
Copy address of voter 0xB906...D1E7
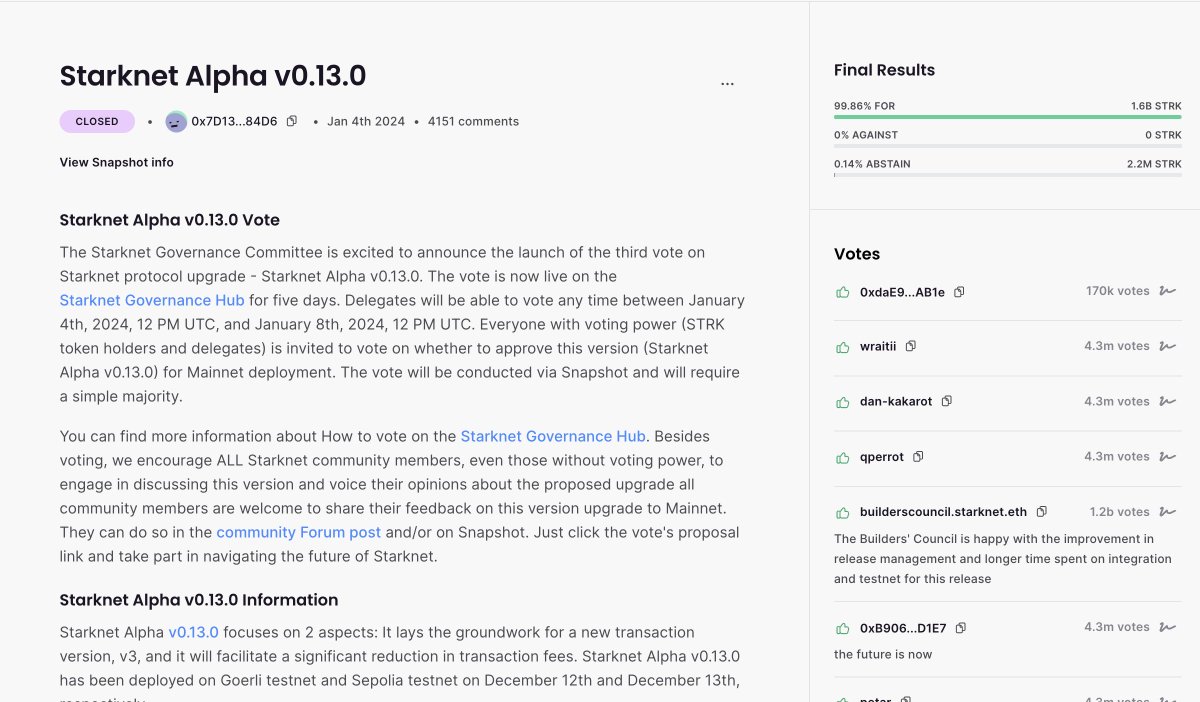961,628
